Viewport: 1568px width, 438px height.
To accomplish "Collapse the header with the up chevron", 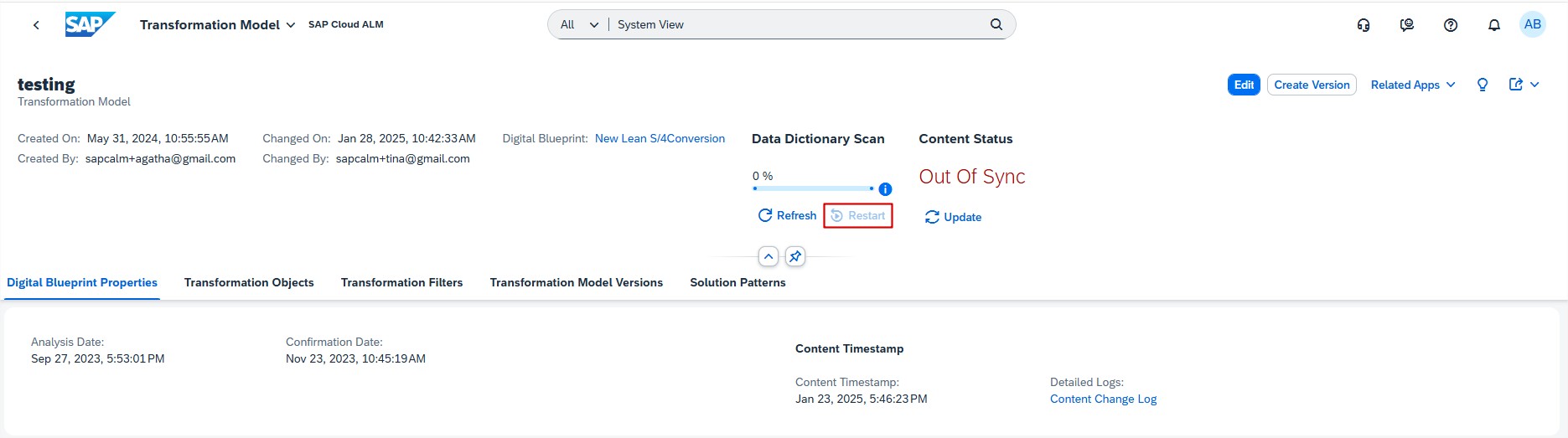I will [x=768, y=256].
